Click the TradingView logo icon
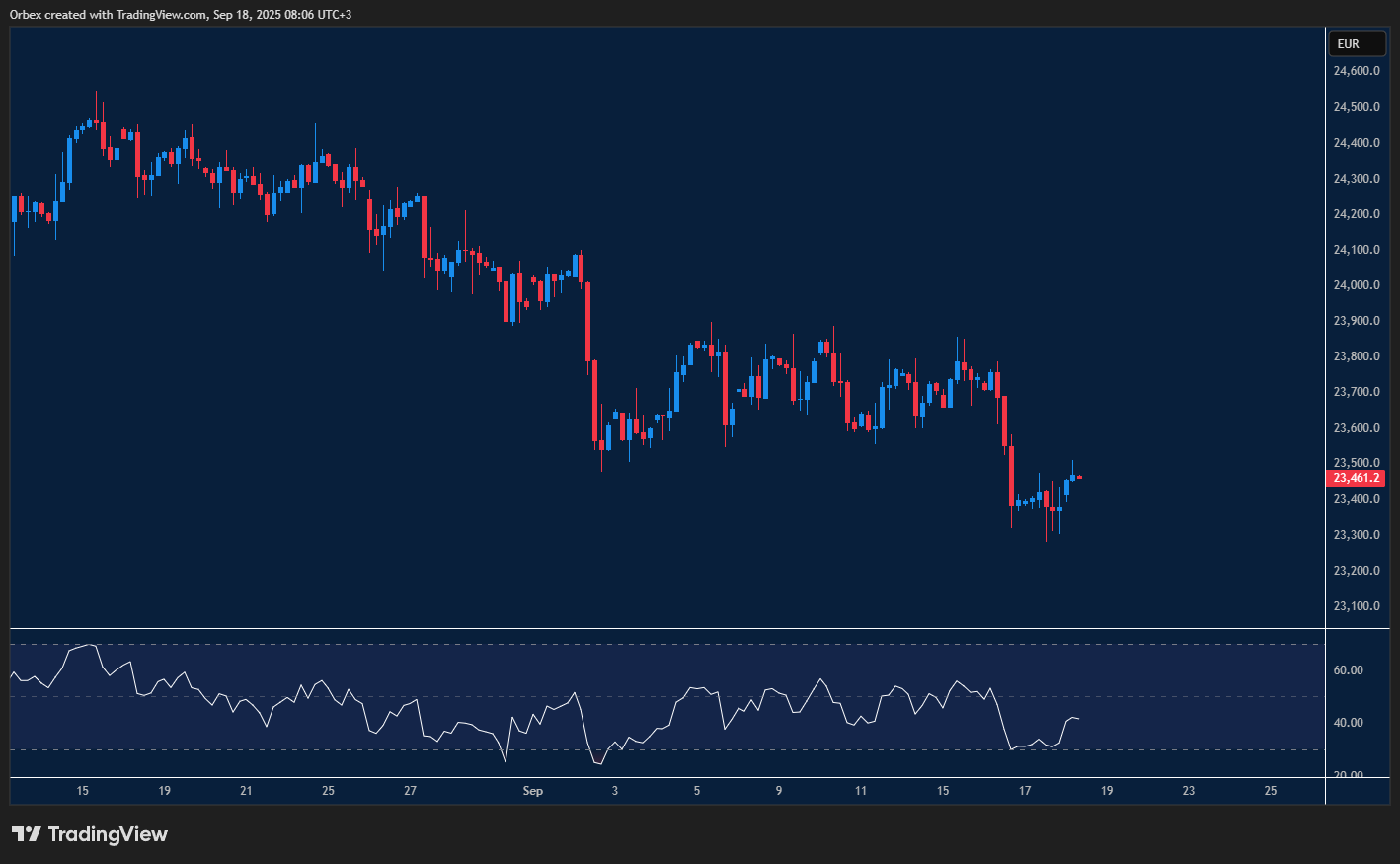 [x=27, y=834]
